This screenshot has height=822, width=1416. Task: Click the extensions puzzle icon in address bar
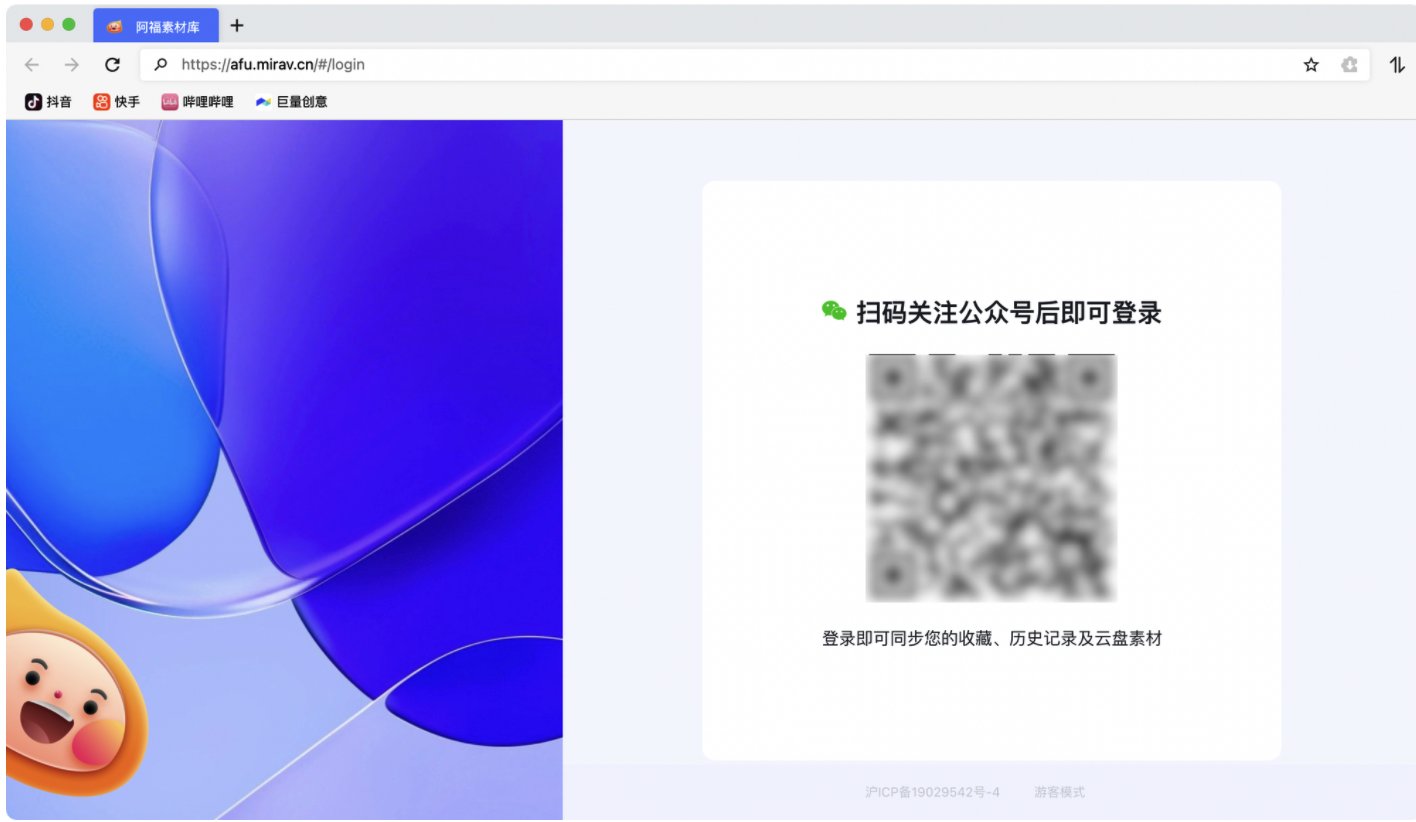[x=1349, y=64]
